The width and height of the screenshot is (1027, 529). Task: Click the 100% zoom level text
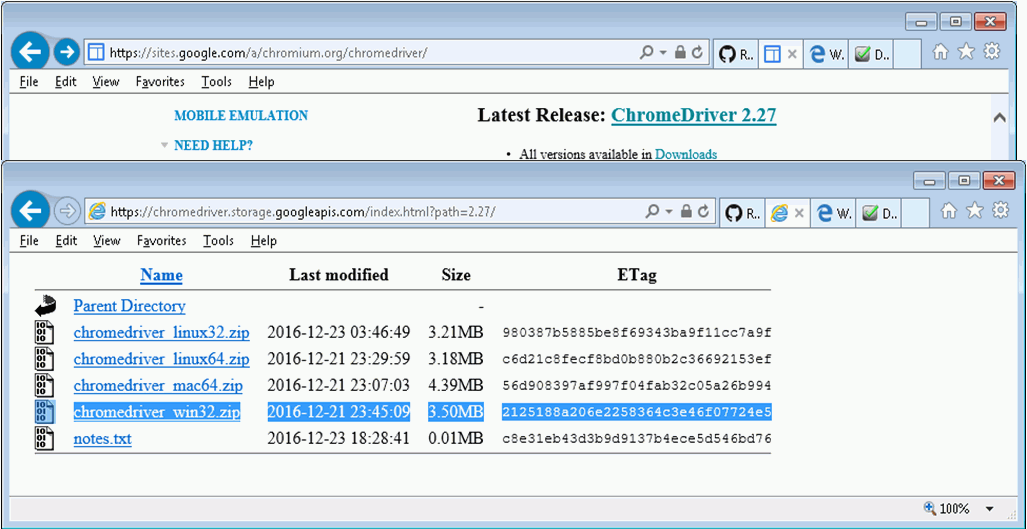coord(954,509)
